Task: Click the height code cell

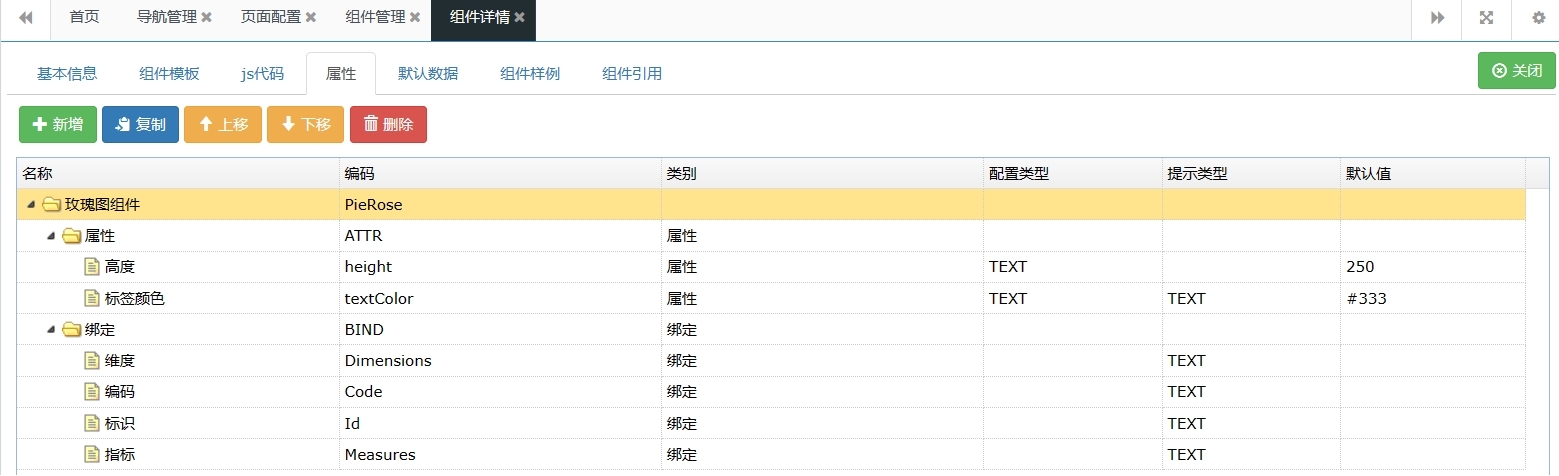Action: [500, 267]
